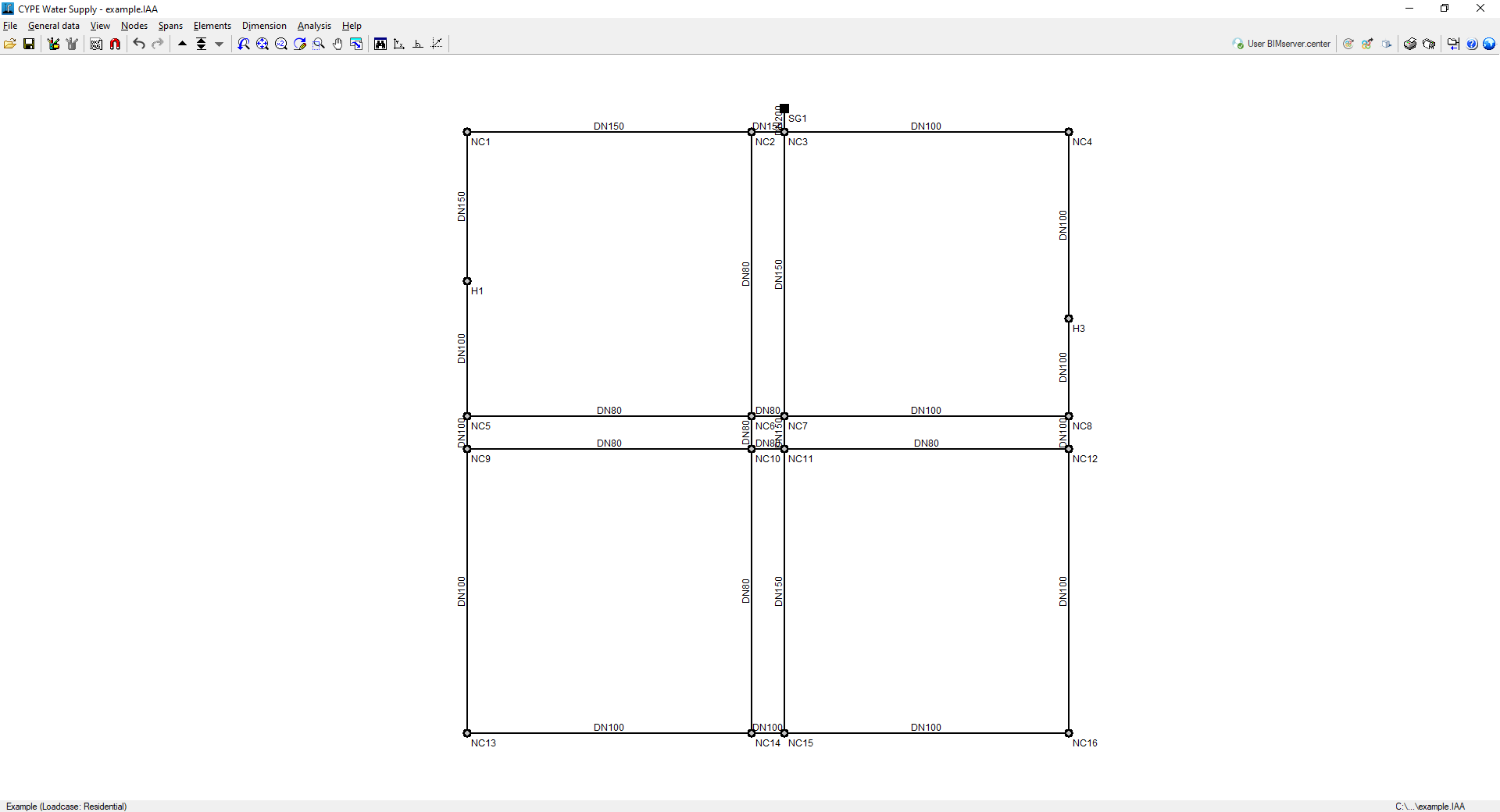Viewport: 1500px width, 812px height.
Task: Open the Dimension menu
Action: click(264, 26)
